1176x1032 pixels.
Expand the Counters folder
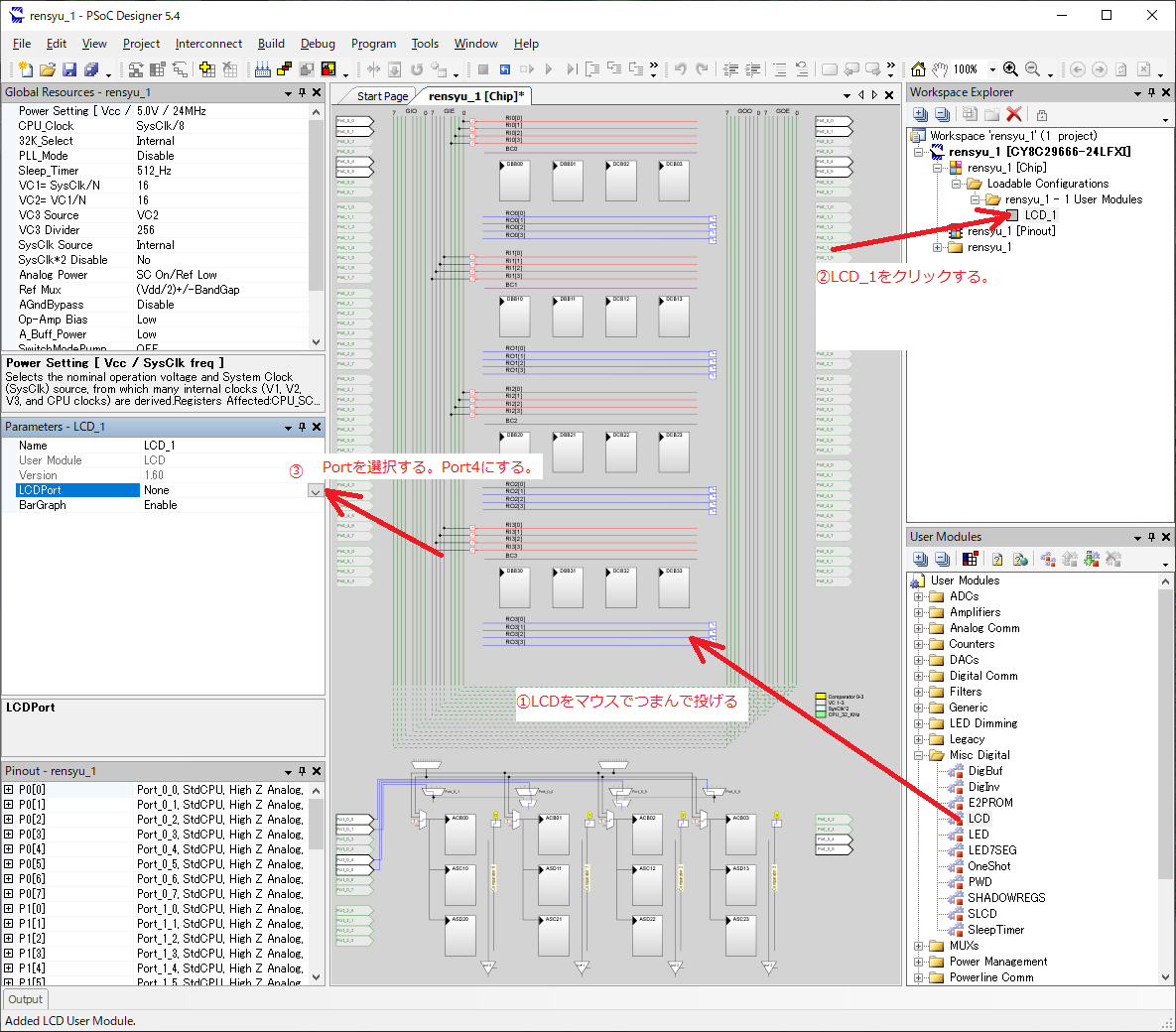pyautogui.click(x=918, y=644)
